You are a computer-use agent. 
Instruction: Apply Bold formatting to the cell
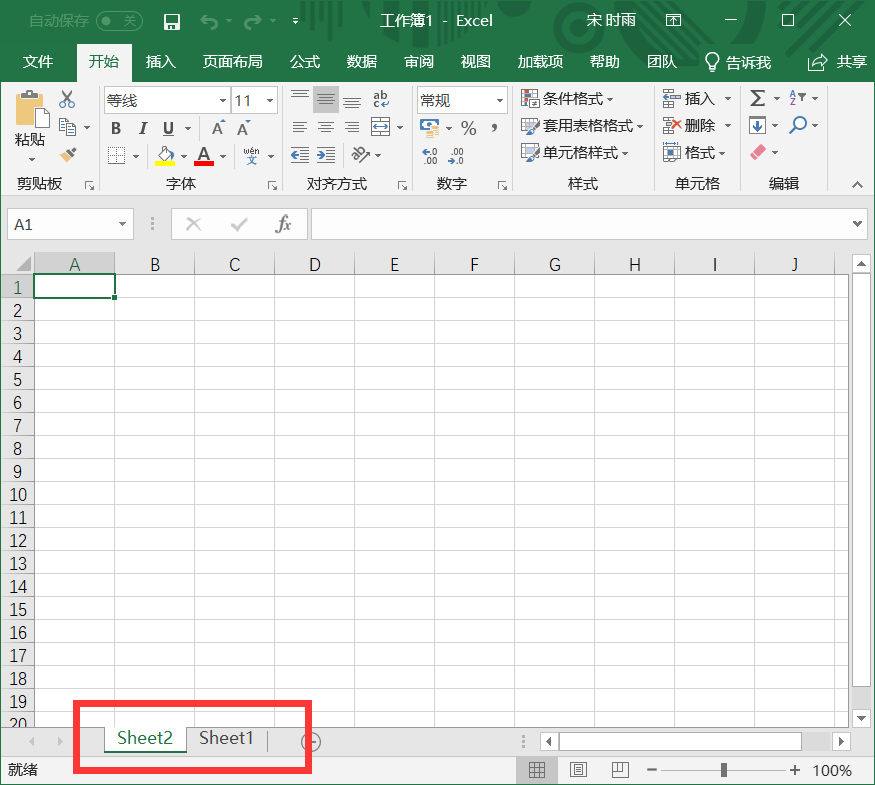(116, 128)
